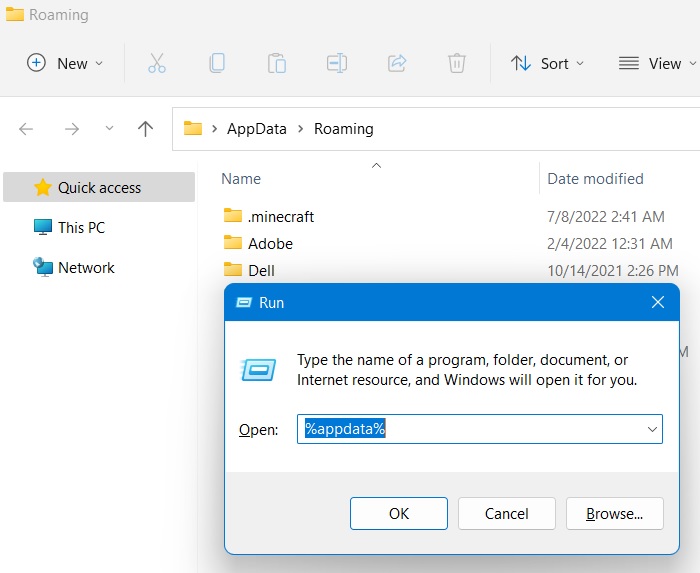The width and height of the screenshot is (700, 573).
Task: Click date 10/14/2021 2:26 PM
Action: coord(613,270)
